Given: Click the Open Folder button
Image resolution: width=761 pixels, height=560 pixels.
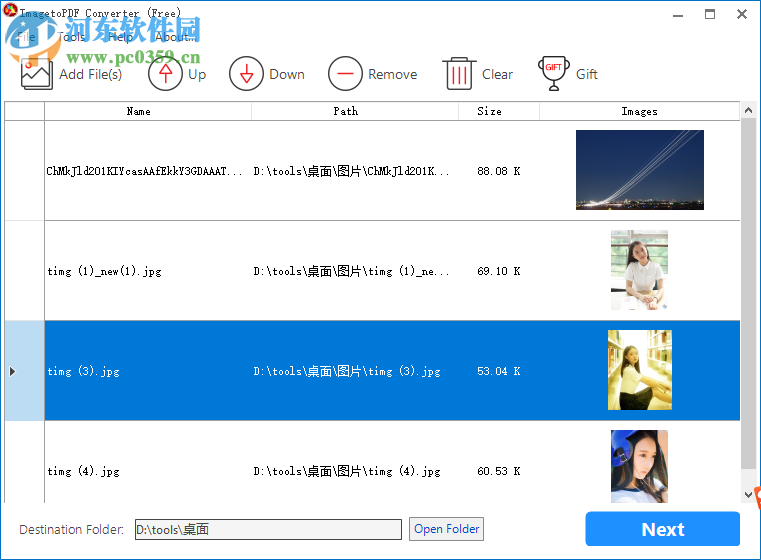Looking at the screenshot, I should point(447,528).
